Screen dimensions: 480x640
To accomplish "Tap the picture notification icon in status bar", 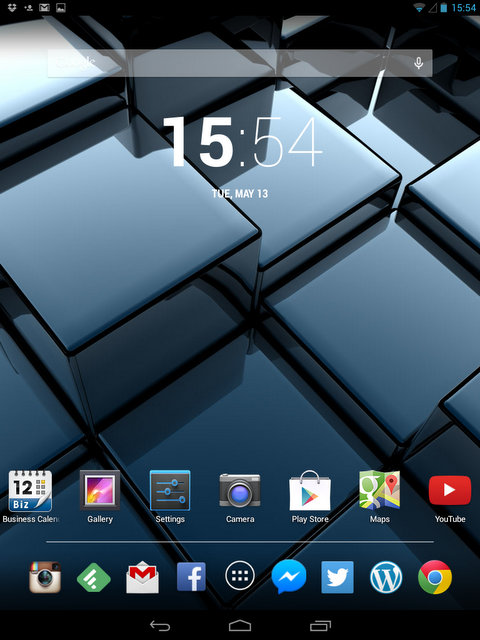I will click(61, 8).
